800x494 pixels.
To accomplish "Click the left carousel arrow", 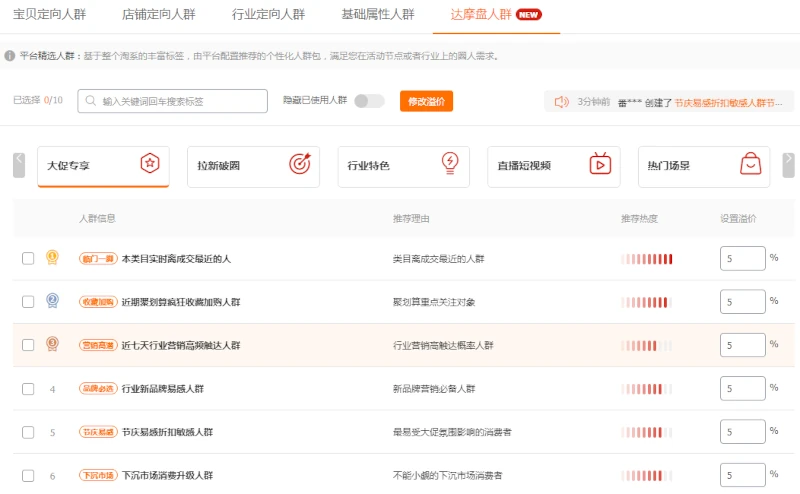I will pyautogui.click(x=19, y=165).
